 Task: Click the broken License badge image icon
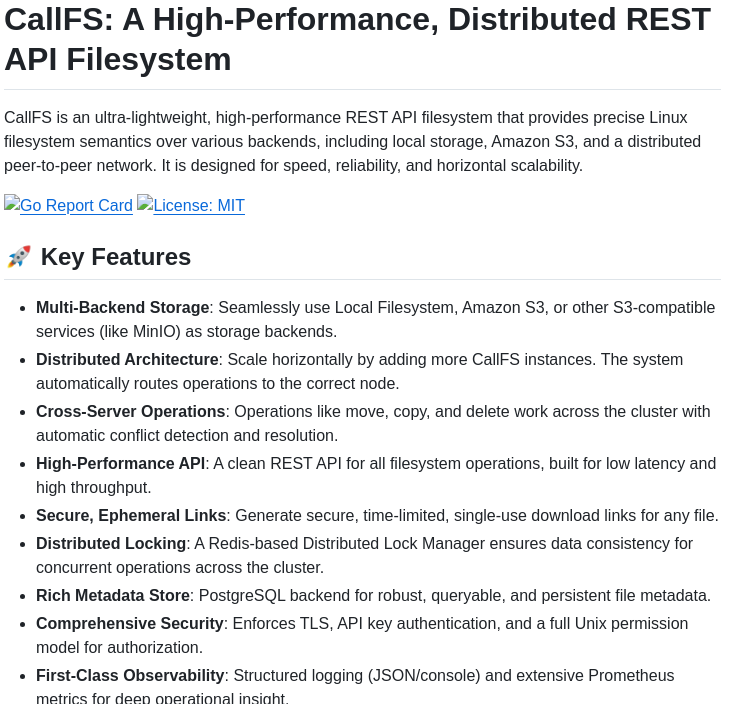coord(145,203)
